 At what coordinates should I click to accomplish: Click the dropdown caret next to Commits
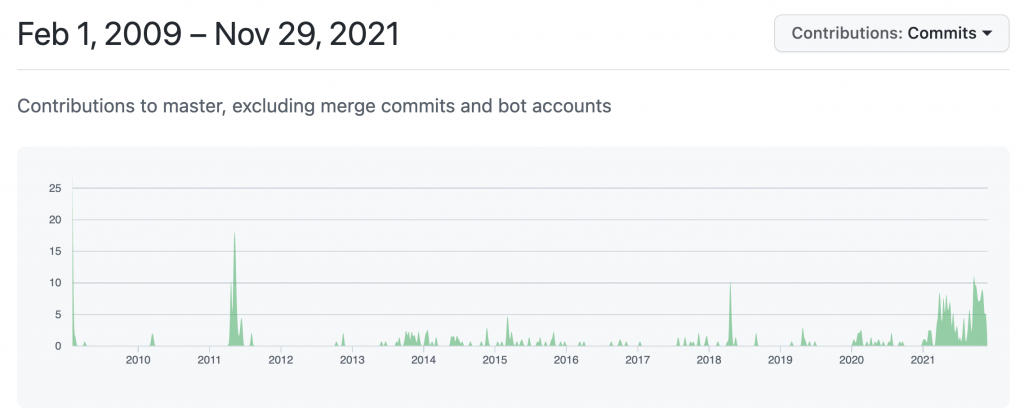[x=987, y=33]
